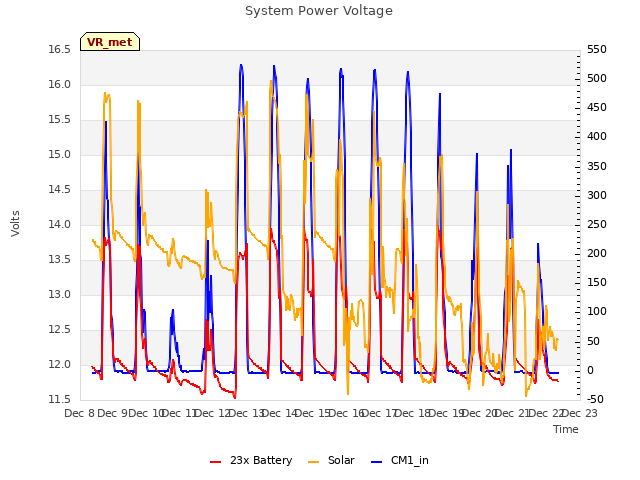The width and height of the screenshot is (640, 480).
Task: Click the Dec 16 date label
Action: click(x=347, y=413)
